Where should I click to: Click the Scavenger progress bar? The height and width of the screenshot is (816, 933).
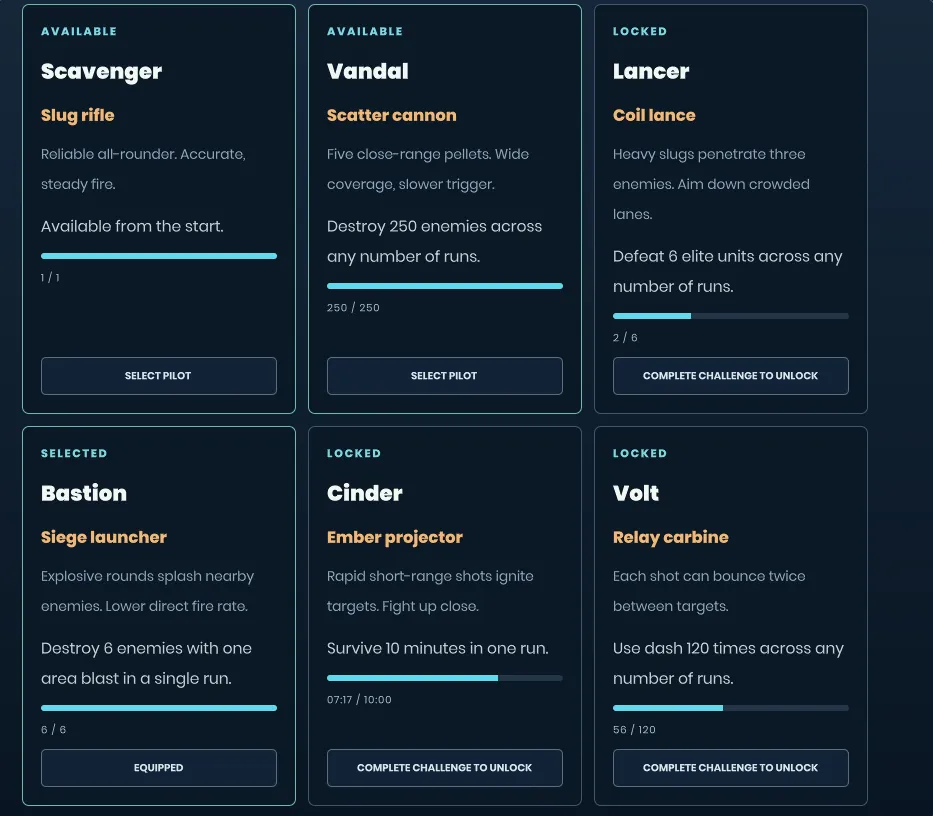click(159, 256)
